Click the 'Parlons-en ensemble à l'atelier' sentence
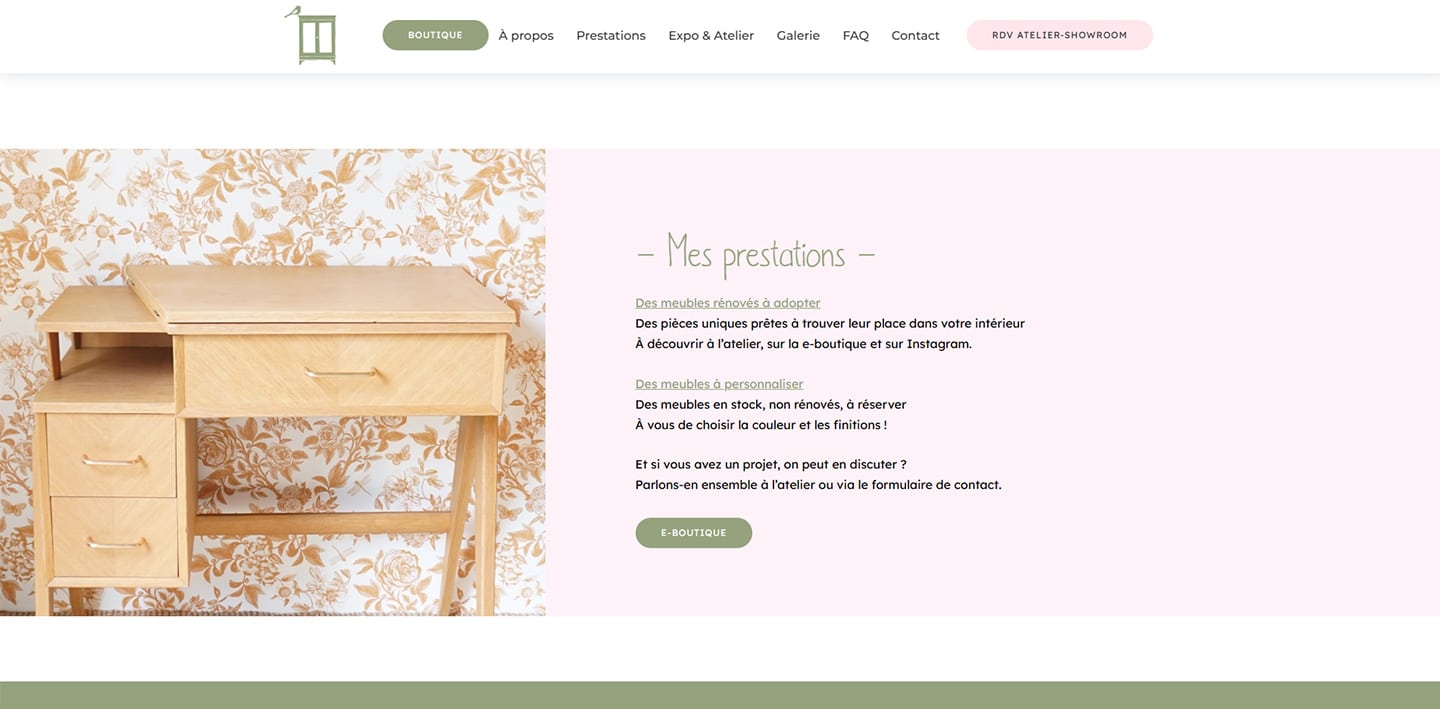The height and width of the screenshot is (709, 1440). click(x=818, y=485)
